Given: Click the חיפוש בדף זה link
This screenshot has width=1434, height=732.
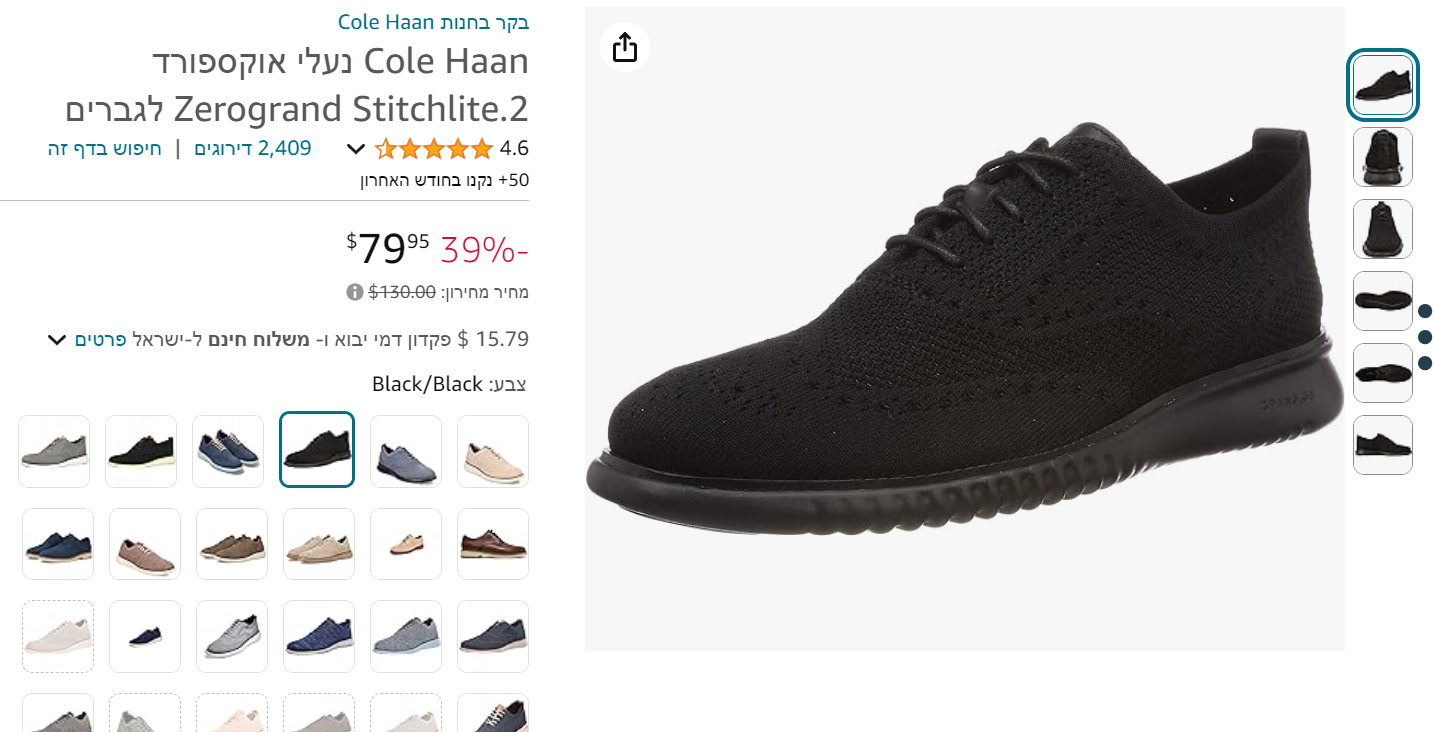Looking at the screenshot, I should click(104, 148).
